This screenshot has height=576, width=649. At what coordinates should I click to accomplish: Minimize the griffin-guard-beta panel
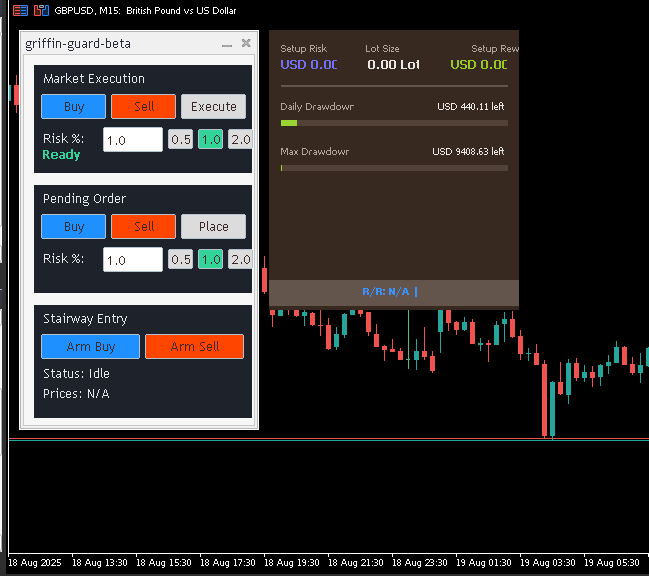(x=227, y=44)
